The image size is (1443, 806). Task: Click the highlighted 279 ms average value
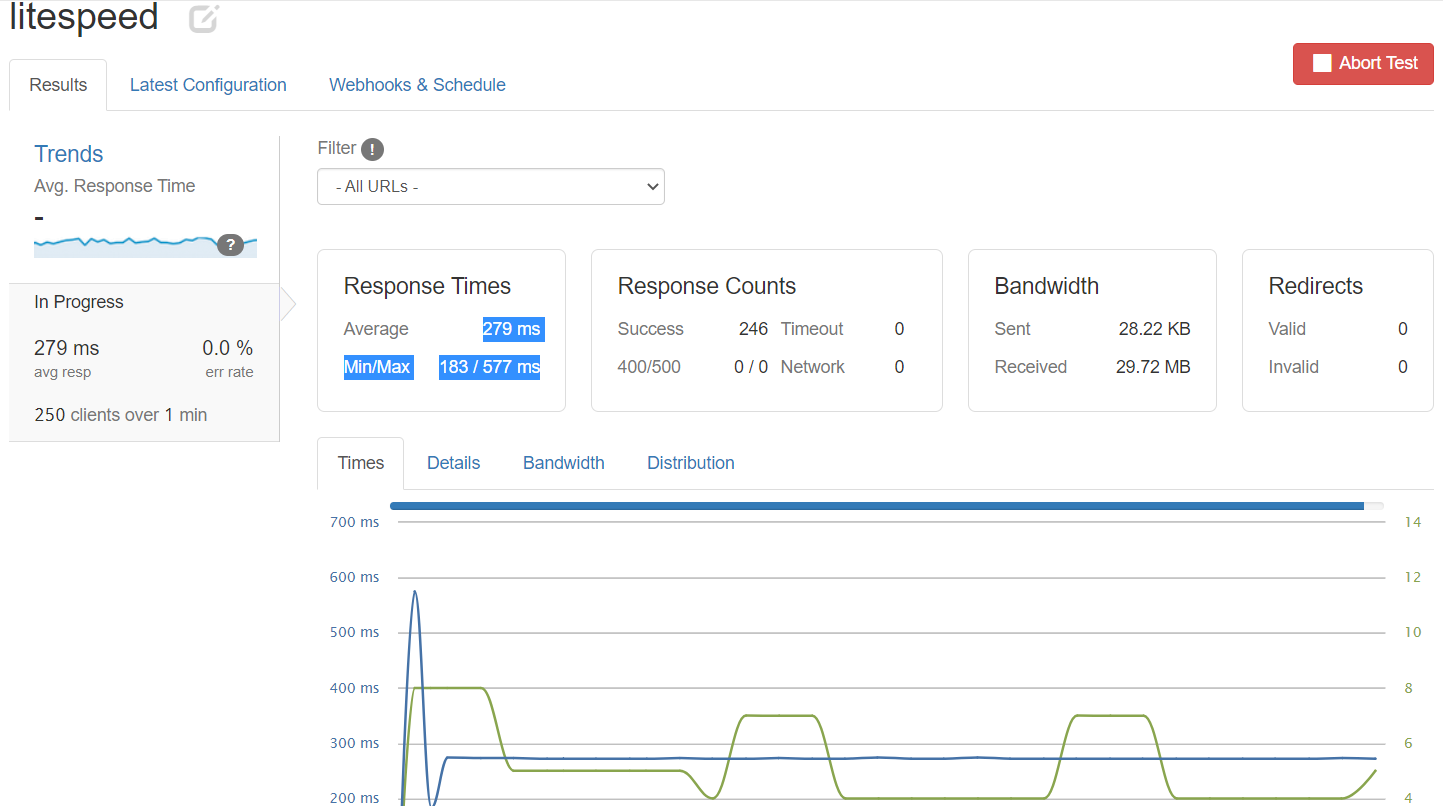pos(513,328)
